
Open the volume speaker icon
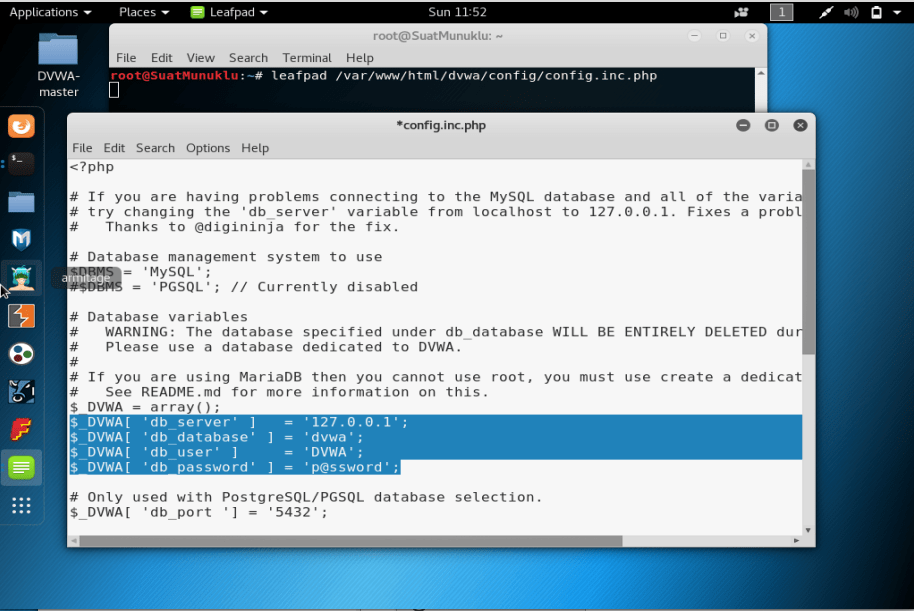click(x=851, y=12)
